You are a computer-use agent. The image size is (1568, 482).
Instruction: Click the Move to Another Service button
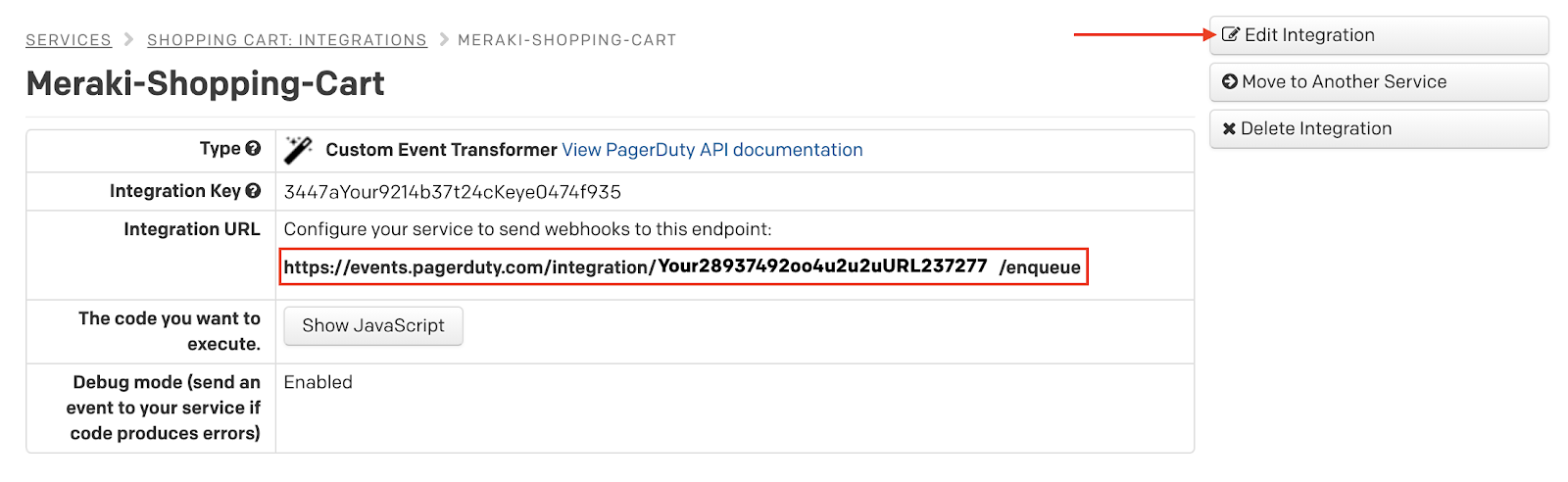point(1379,82)
